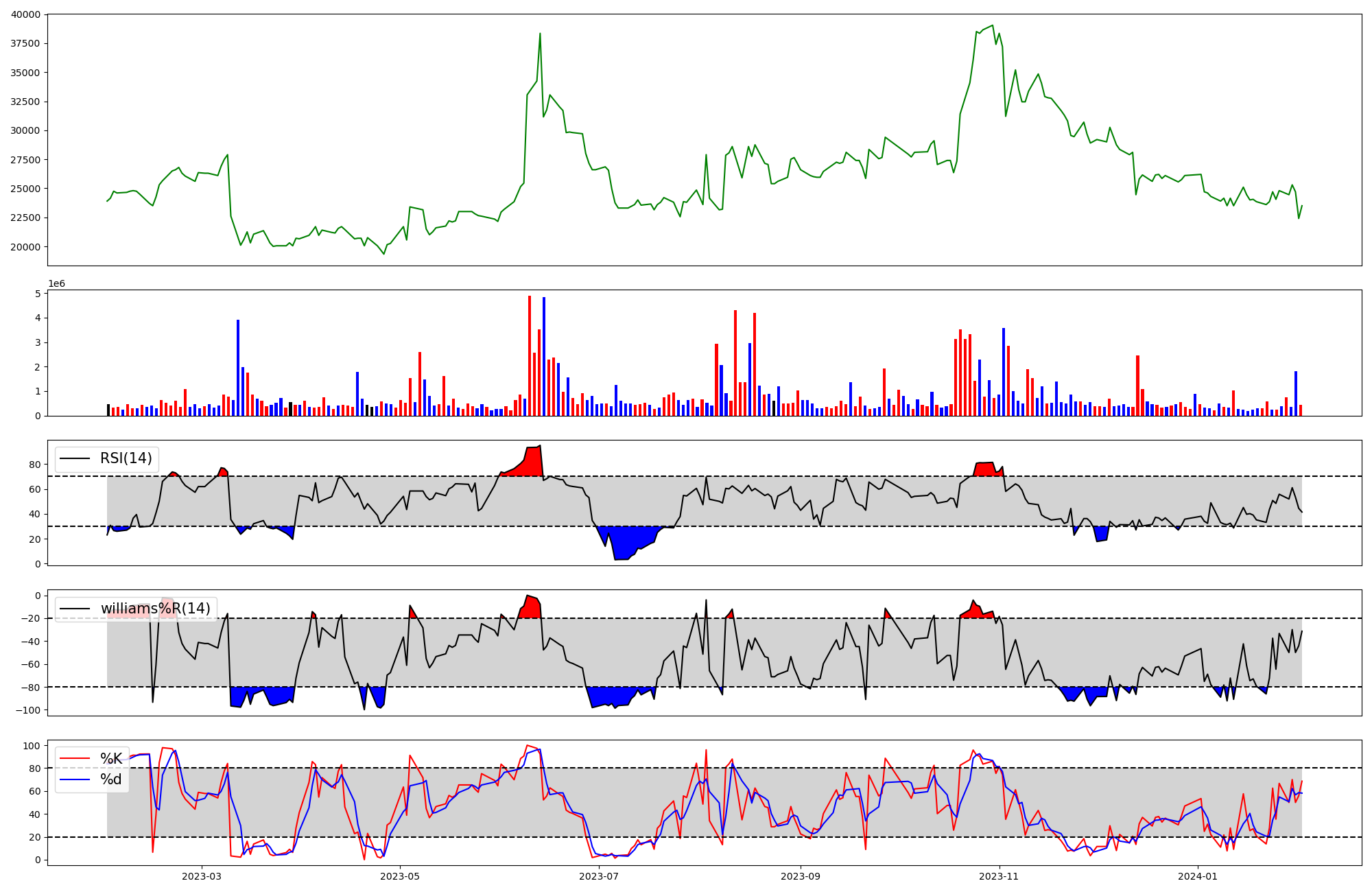Click the red %K legend line swatch
The width and height of the screenshot is (1372, 892).
(74, 758)
